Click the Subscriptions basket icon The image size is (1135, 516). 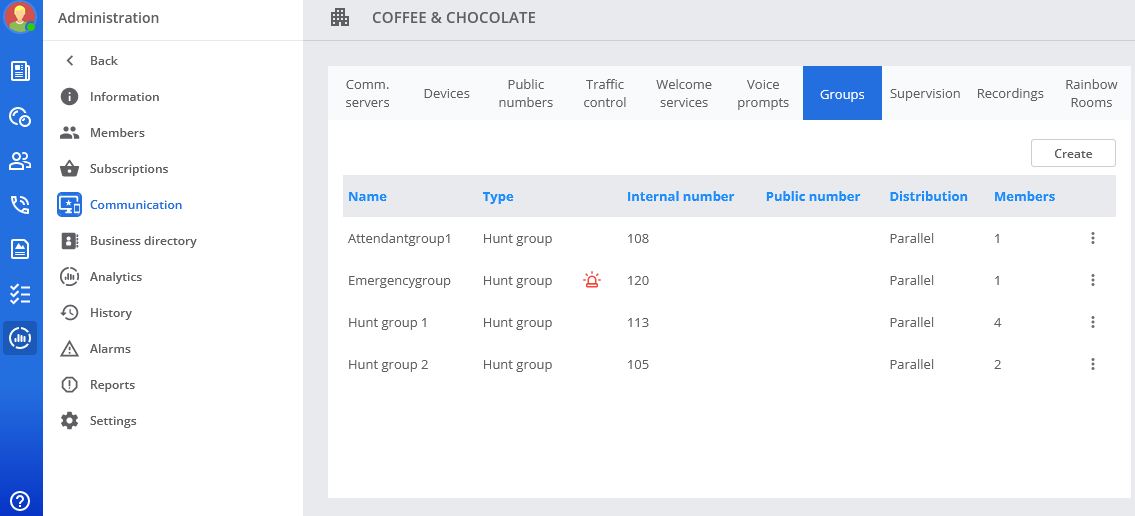click(69, 169)
